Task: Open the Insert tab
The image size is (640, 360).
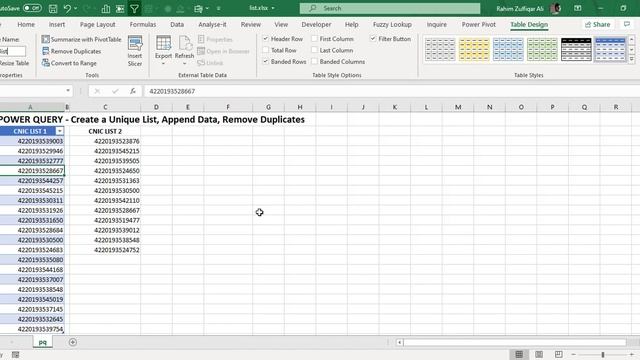Action: click(57, 24)
